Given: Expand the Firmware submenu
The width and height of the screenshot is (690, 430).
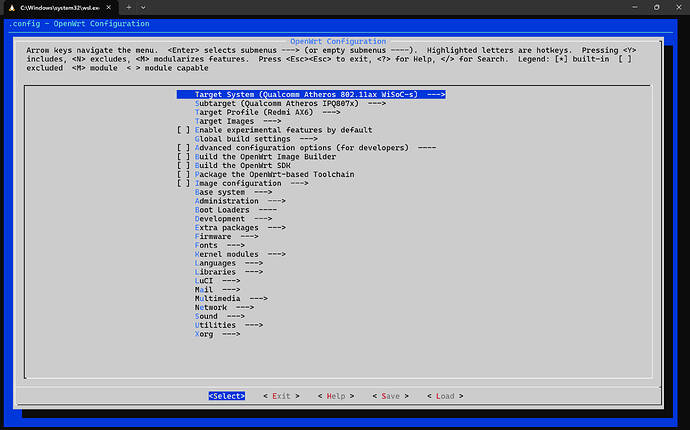Looking at the screenshot, I should pyautogui.click(x=227, y=236).
